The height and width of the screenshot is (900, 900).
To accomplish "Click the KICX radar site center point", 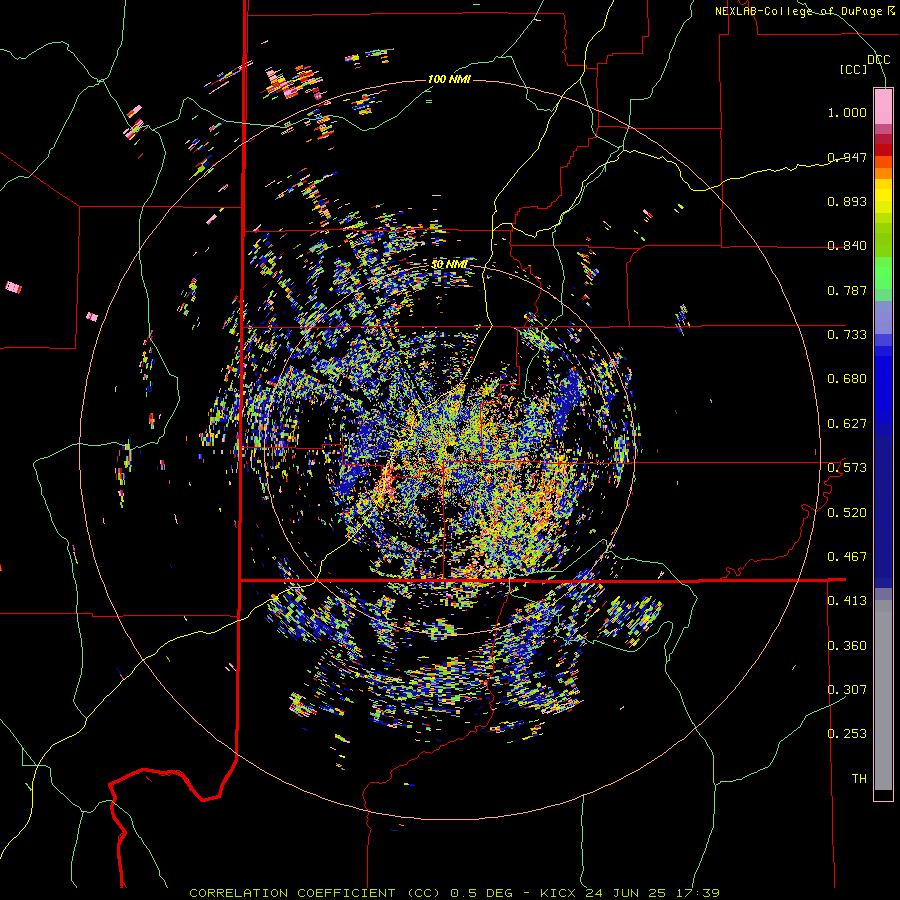I will [451, 448].
